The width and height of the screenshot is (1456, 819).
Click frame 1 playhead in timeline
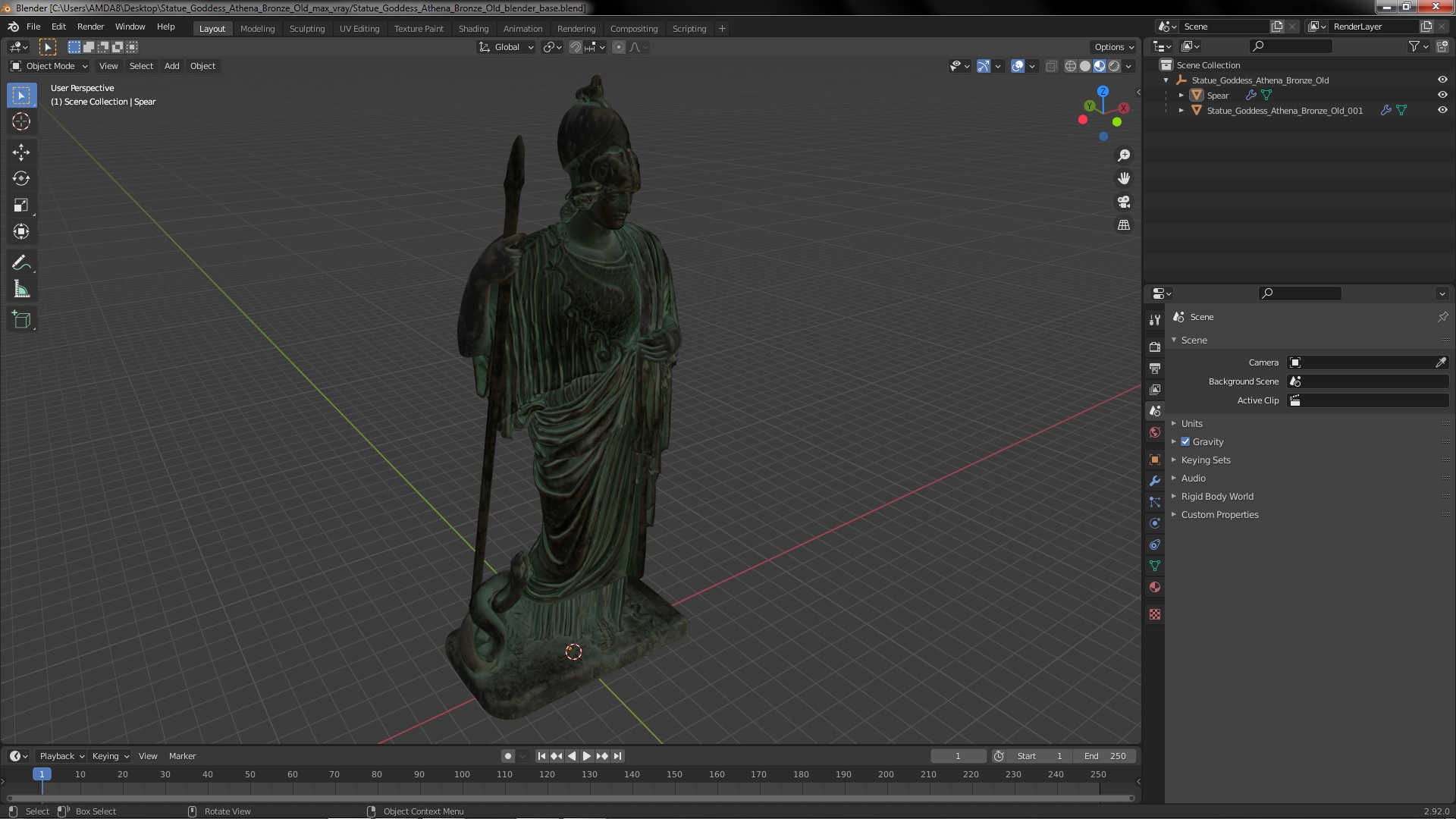click(x=42, y=774)
